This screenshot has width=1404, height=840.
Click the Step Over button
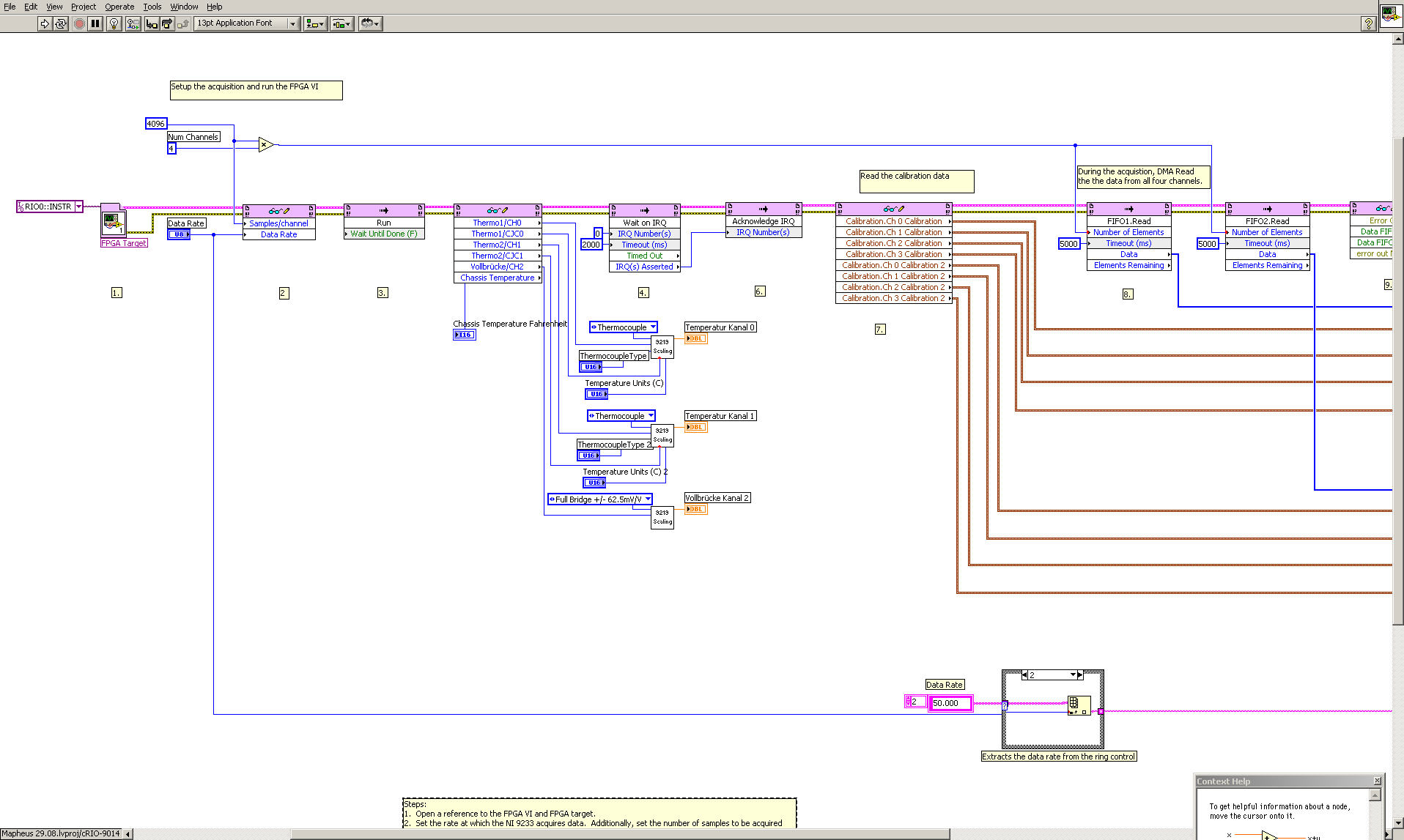coord(167,23)
